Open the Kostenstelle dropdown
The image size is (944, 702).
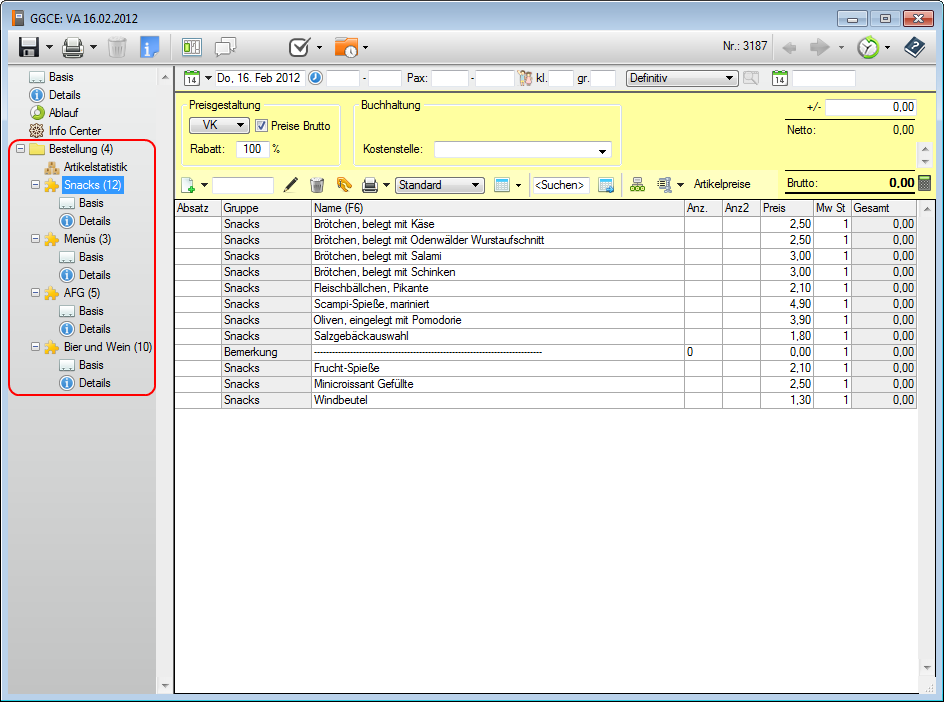pyautogui.click(x=603, y=151)
